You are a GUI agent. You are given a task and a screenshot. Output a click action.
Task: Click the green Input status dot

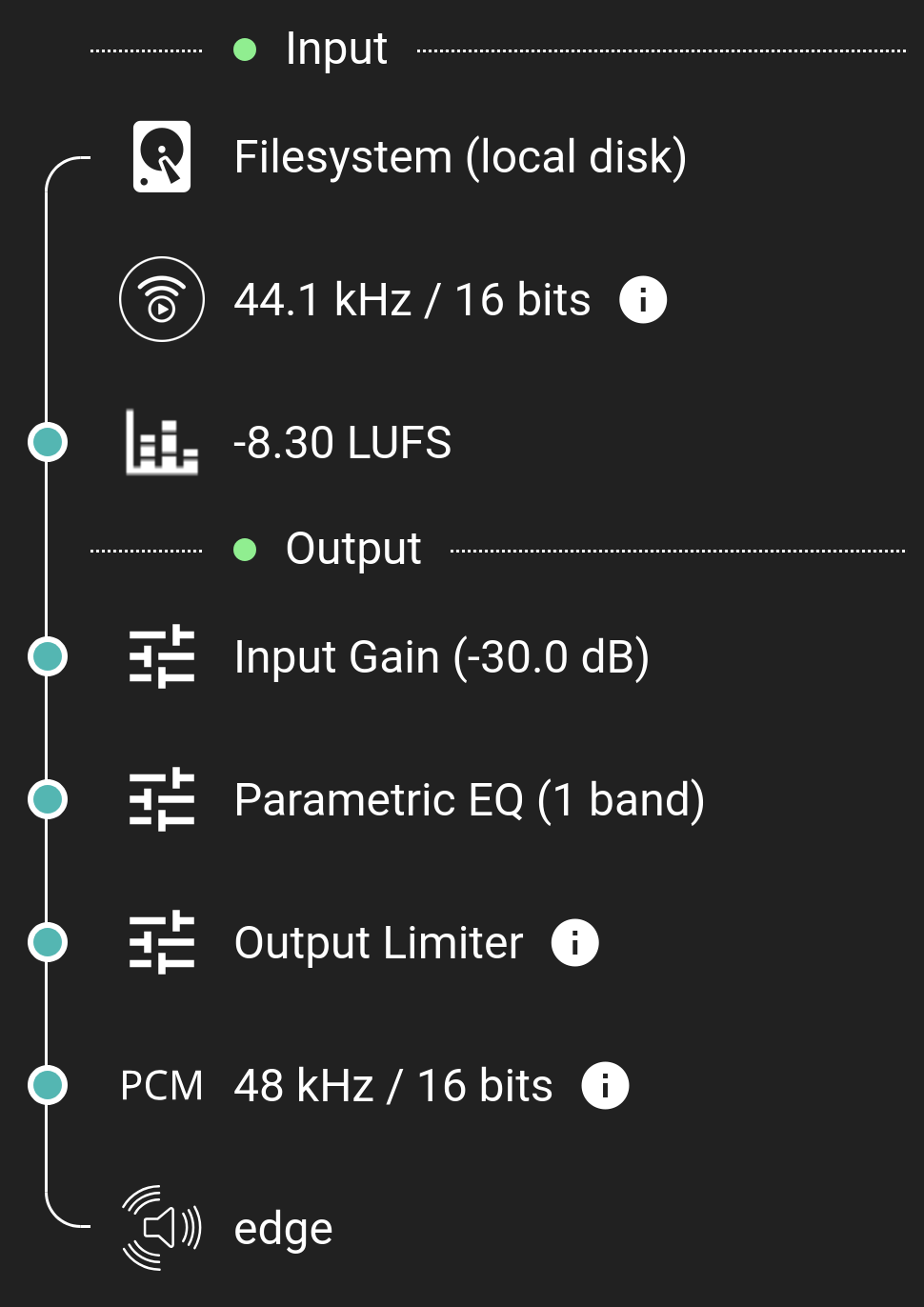point(245,50)
